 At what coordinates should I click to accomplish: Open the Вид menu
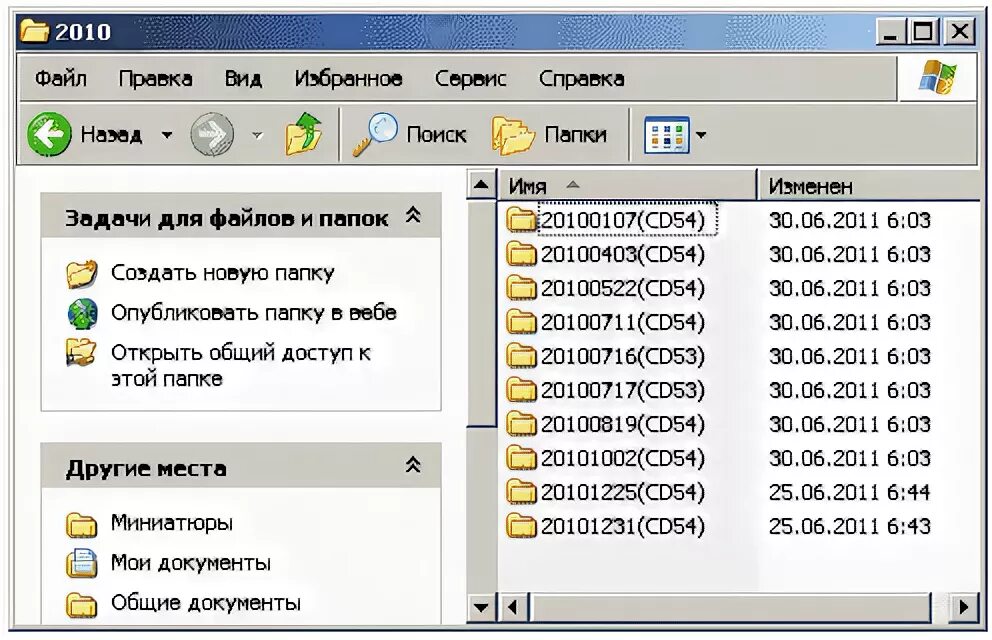[x=243, y=78]
